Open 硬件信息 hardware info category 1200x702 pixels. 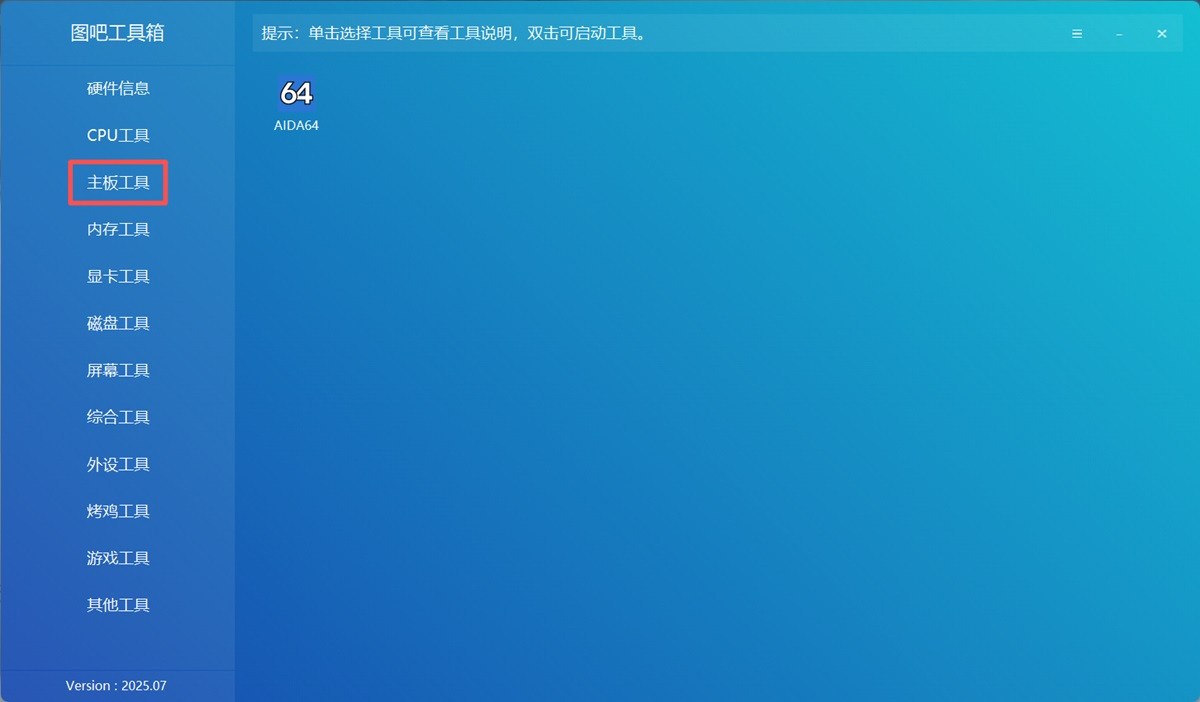pyautogui.click(x=117, y=88)
